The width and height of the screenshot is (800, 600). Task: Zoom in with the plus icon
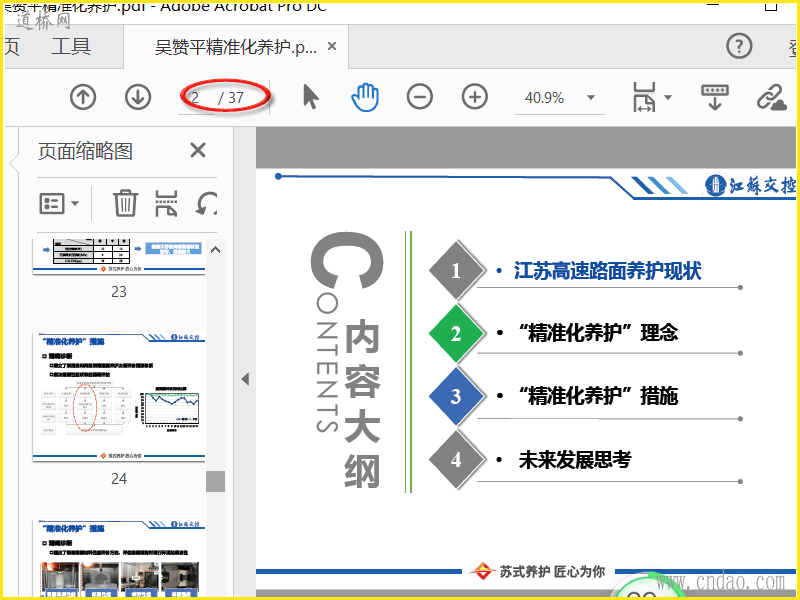[x=474, y=97]
